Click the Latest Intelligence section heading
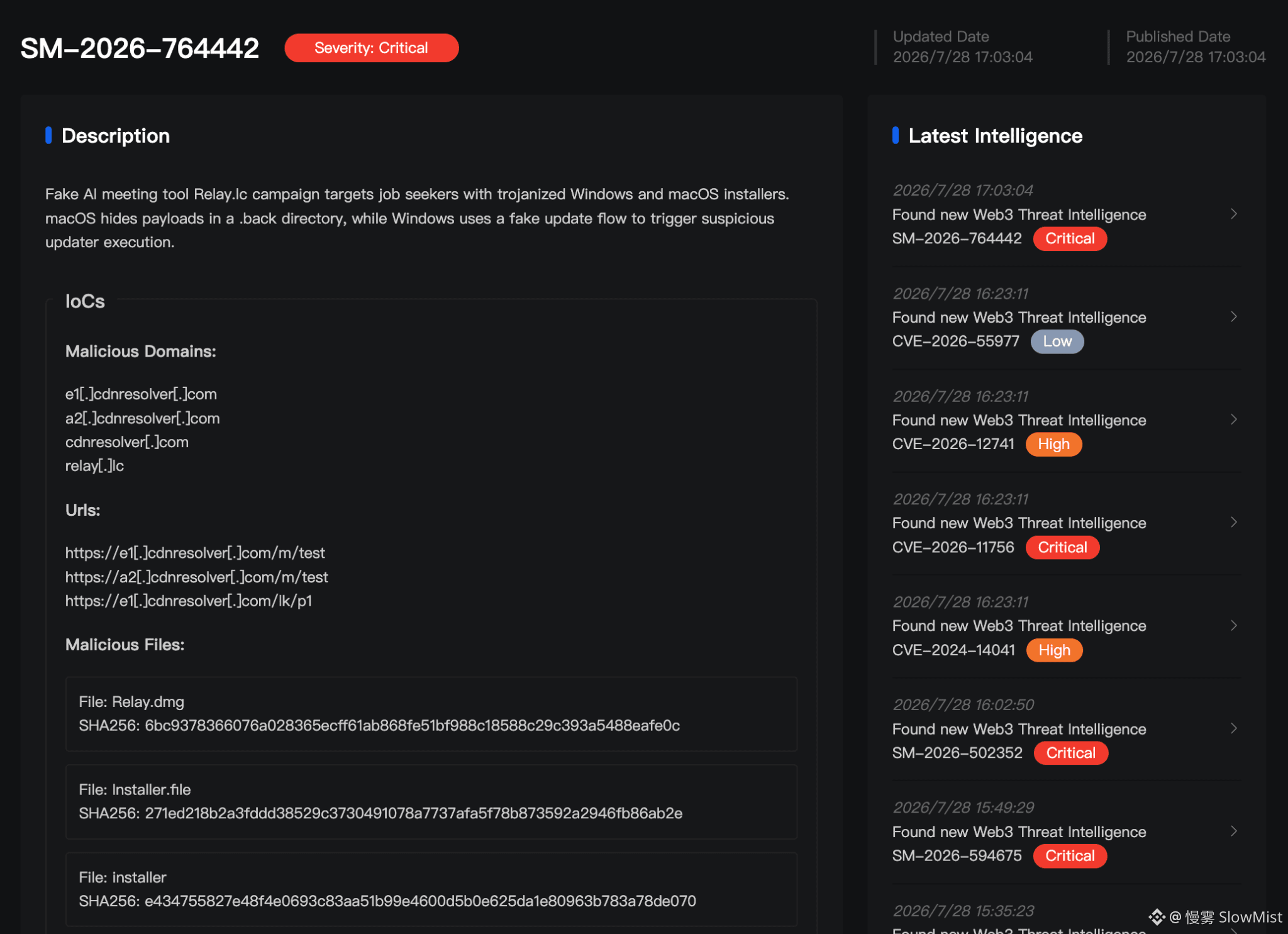1288x934 pixels. [996, 136]
